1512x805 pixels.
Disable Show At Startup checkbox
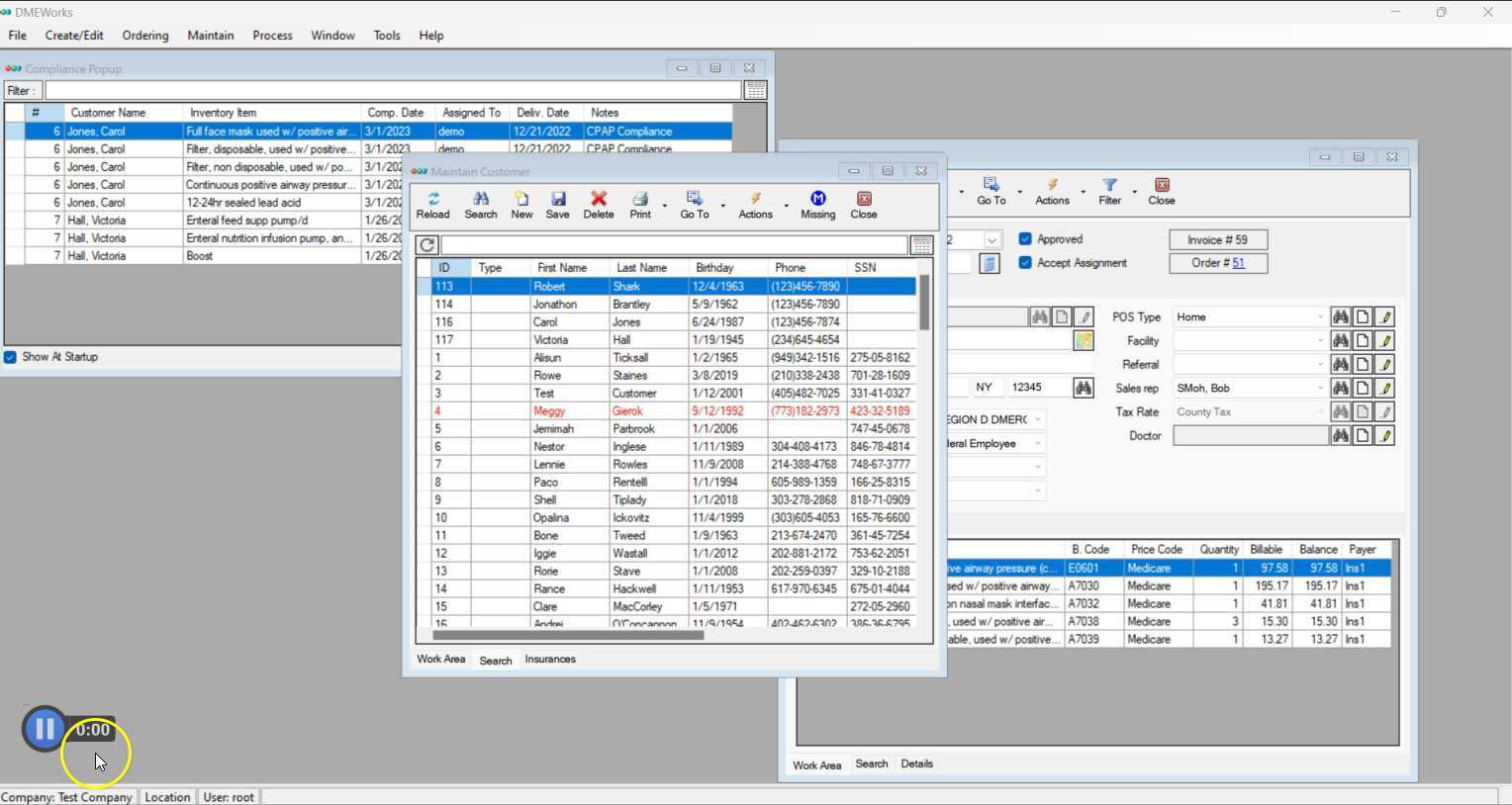tap(11, 357)
